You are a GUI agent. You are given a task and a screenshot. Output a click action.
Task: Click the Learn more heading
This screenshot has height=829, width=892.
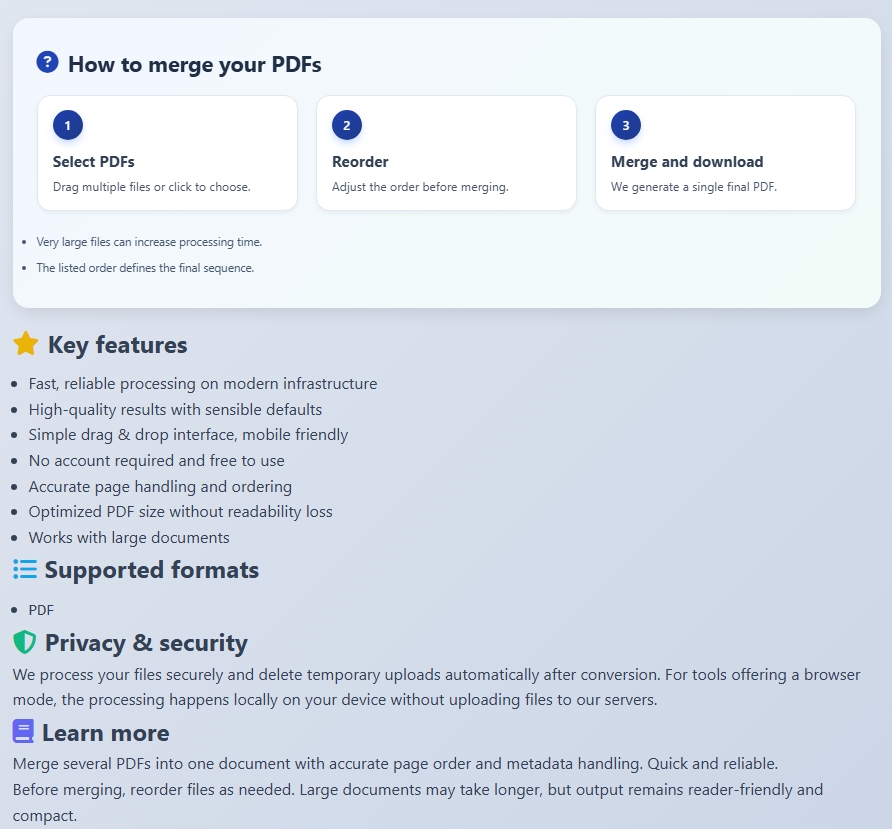pos(104,732)
